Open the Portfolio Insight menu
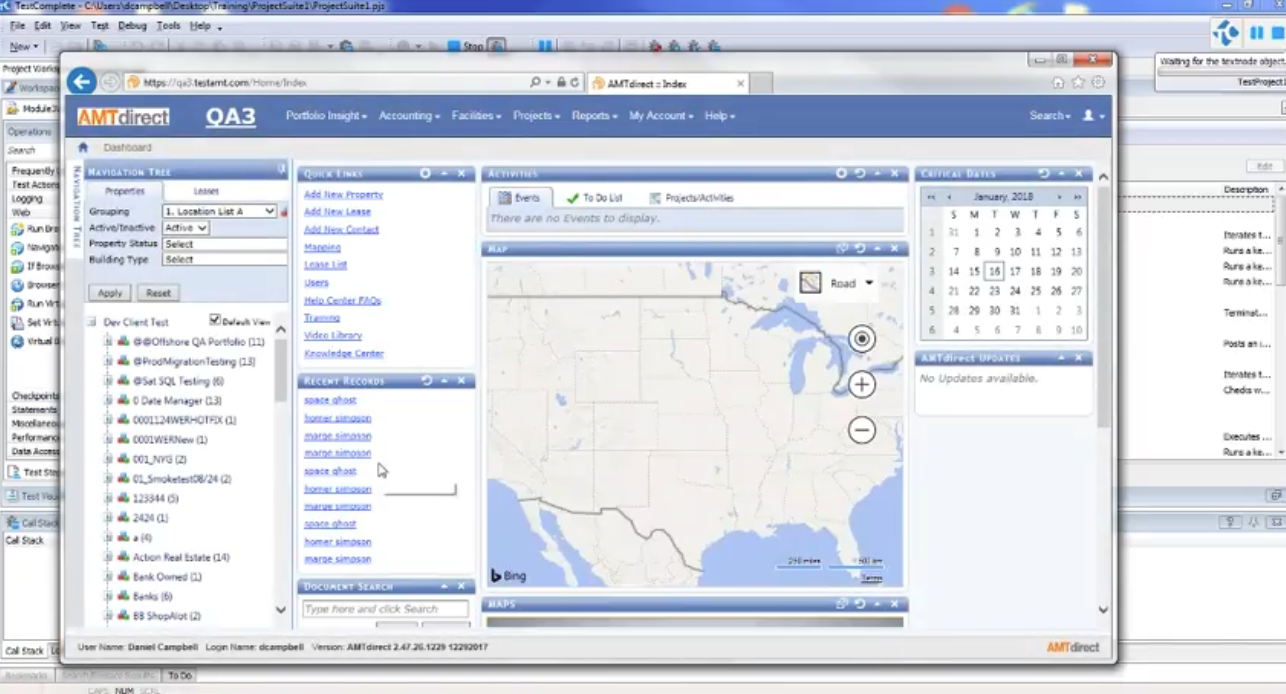Viewport: 1286px width, 694px height. click(326, 116)
